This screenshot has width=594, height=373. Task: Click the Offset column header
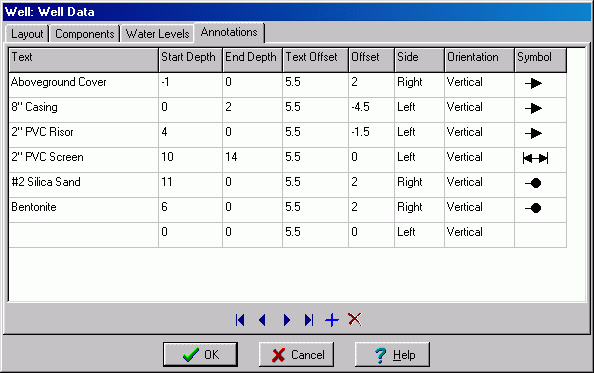click(x=371, y=60)
